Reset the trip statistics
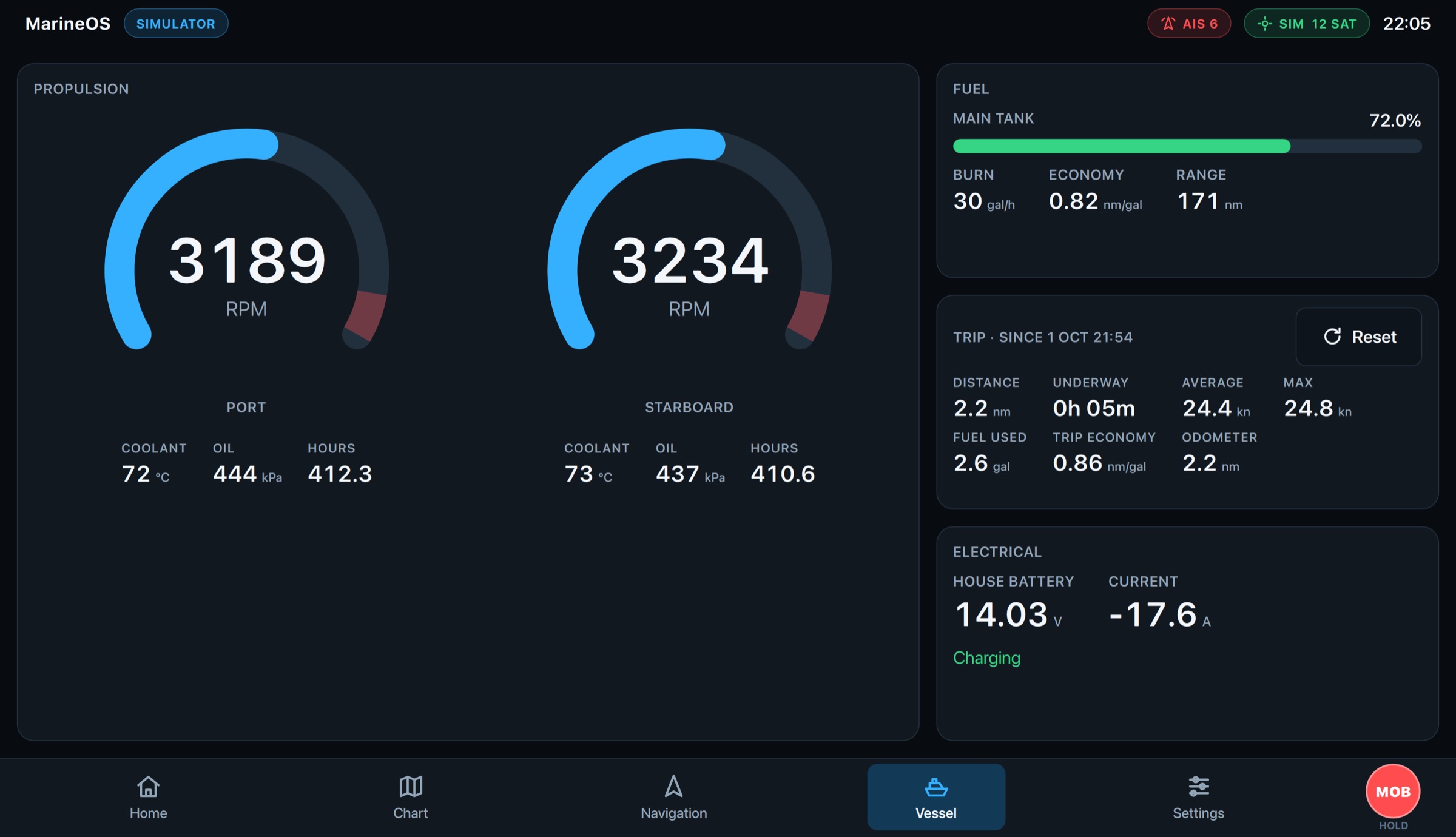Screen dimensions: 1456x837 click(x=1359, y=337)
